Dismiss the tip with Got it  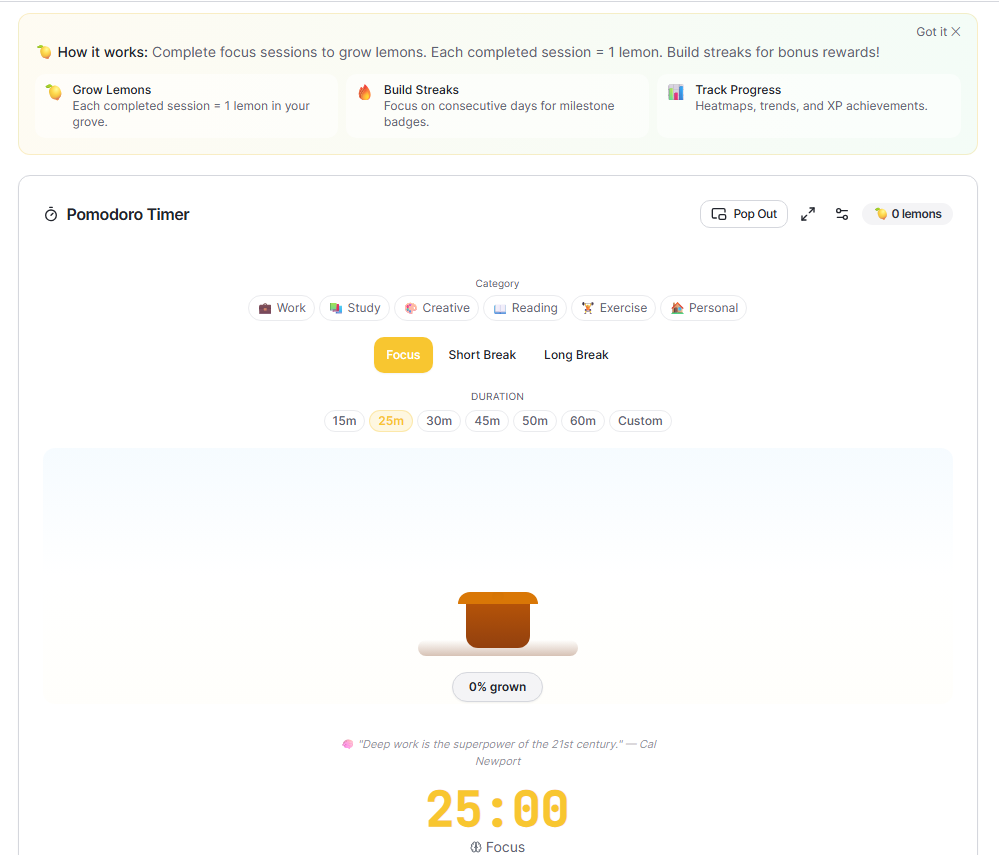point(937,31)
